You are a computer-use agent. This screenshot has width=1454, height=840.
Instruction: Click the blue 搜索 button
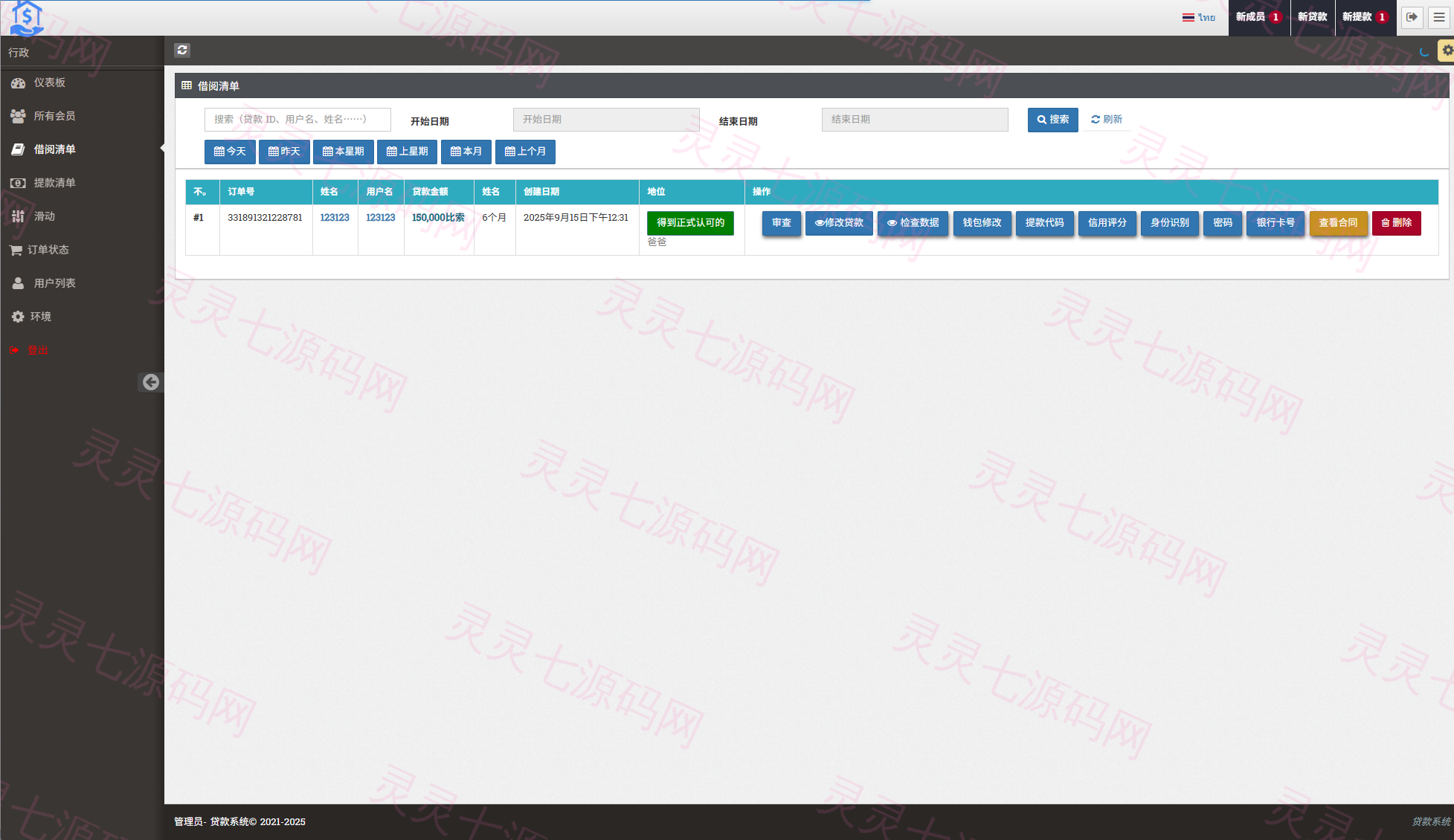click(x=1053, y=120)
